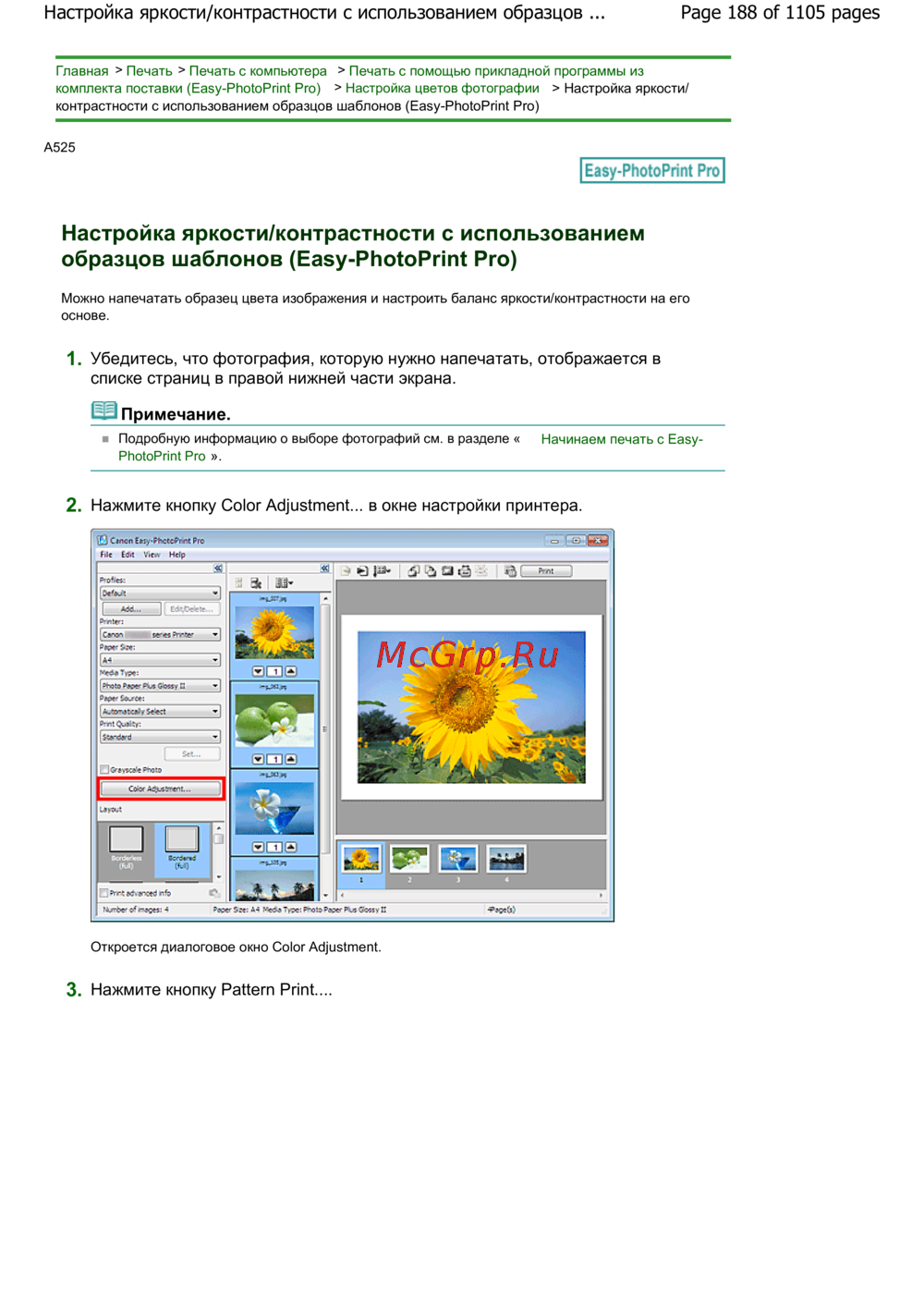924x1308 pixels.
Task: Select the green apple page thumbnail
Action: point(408,860)
